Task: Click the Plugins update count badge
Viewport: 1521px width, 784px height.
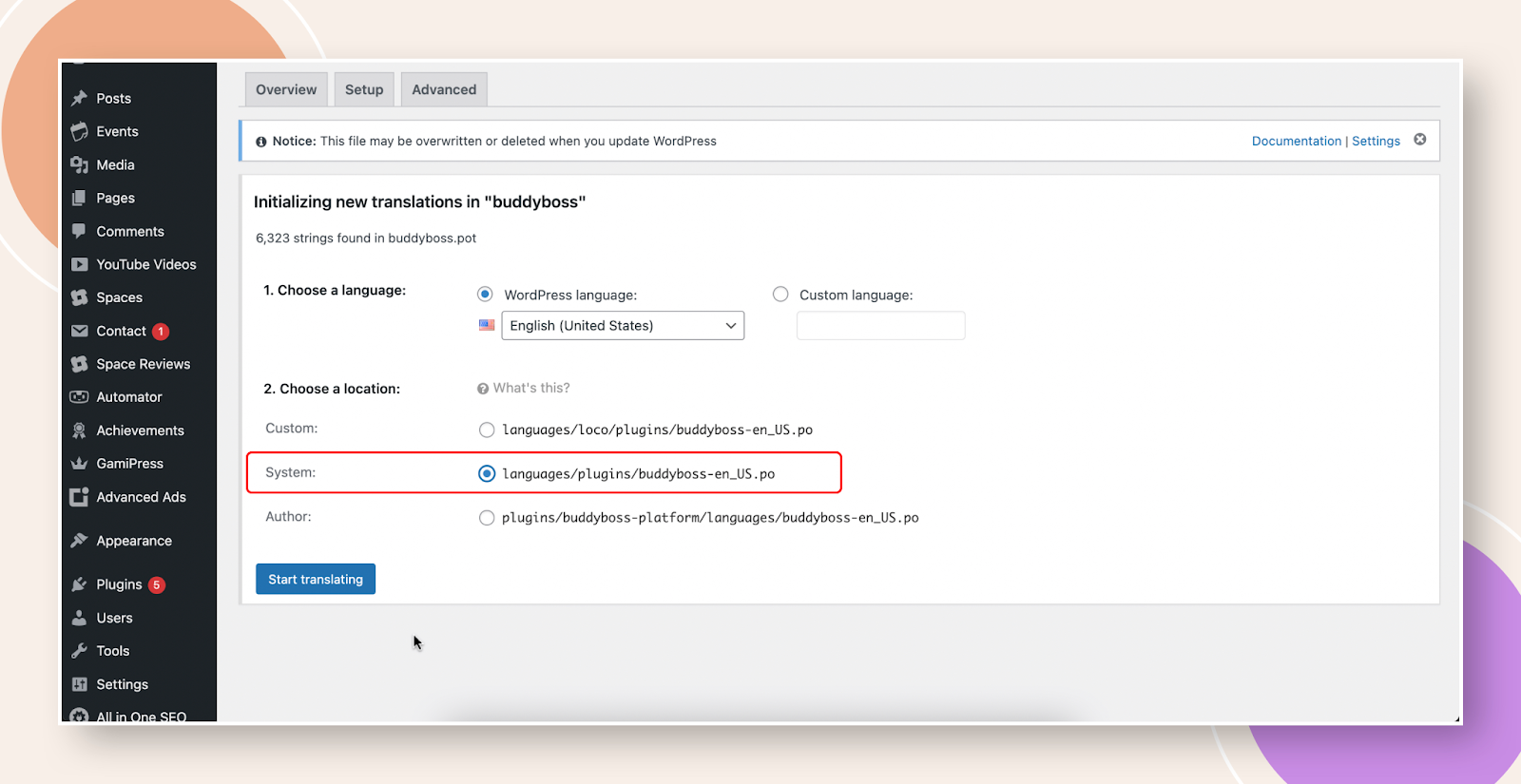Action: pyautogui.click(x=157, y=585)
